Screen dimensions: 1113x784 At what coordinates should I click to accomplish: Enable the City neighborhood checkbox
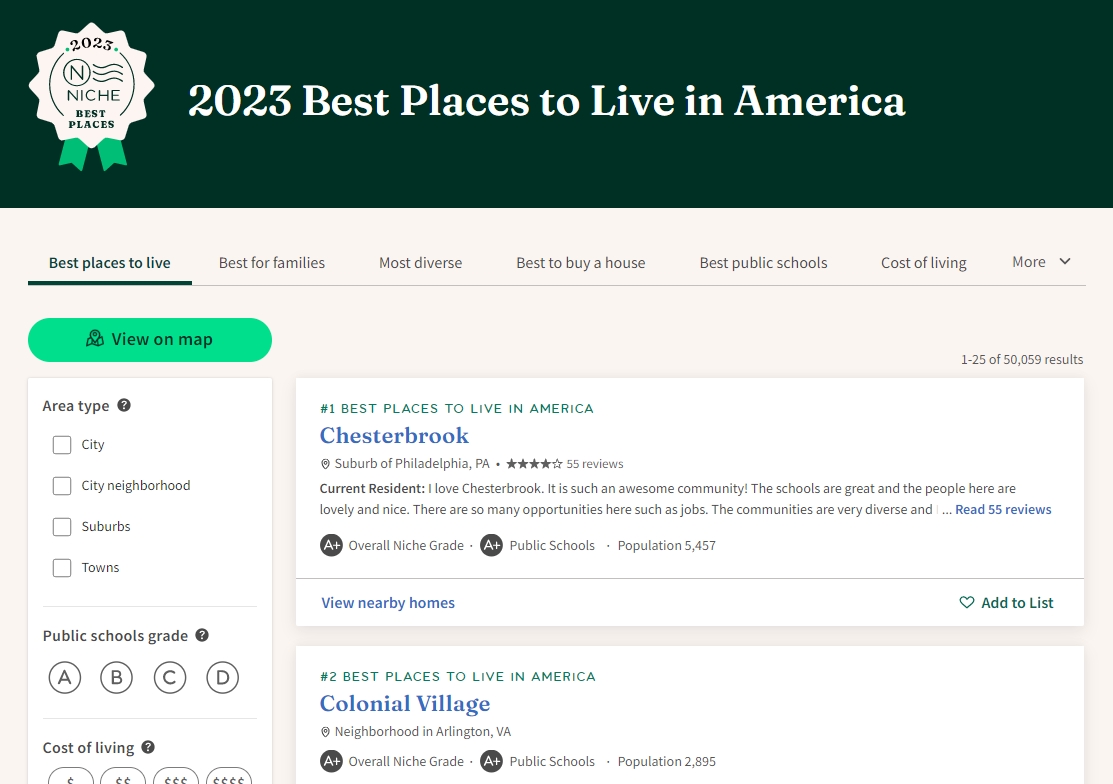click(x=62, y=486)
